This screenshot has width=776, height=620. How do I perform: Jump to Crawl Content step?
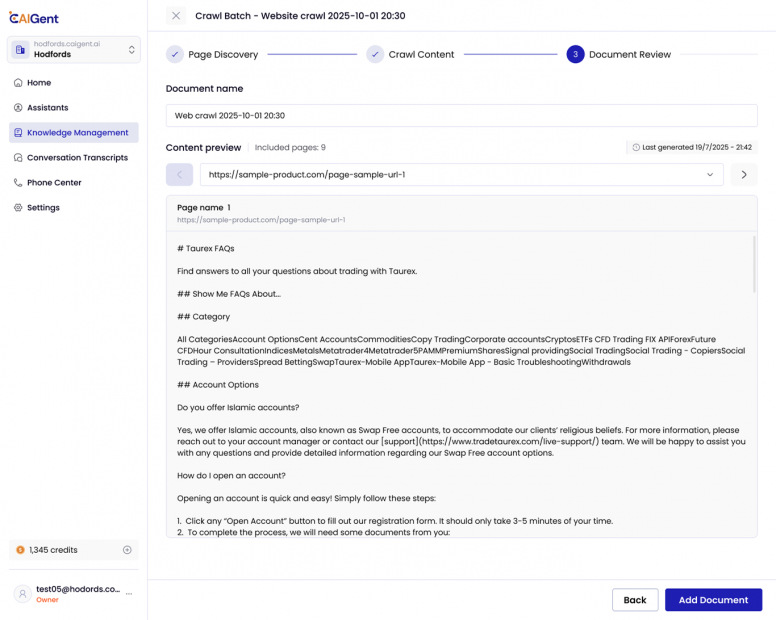pos(410,55)
